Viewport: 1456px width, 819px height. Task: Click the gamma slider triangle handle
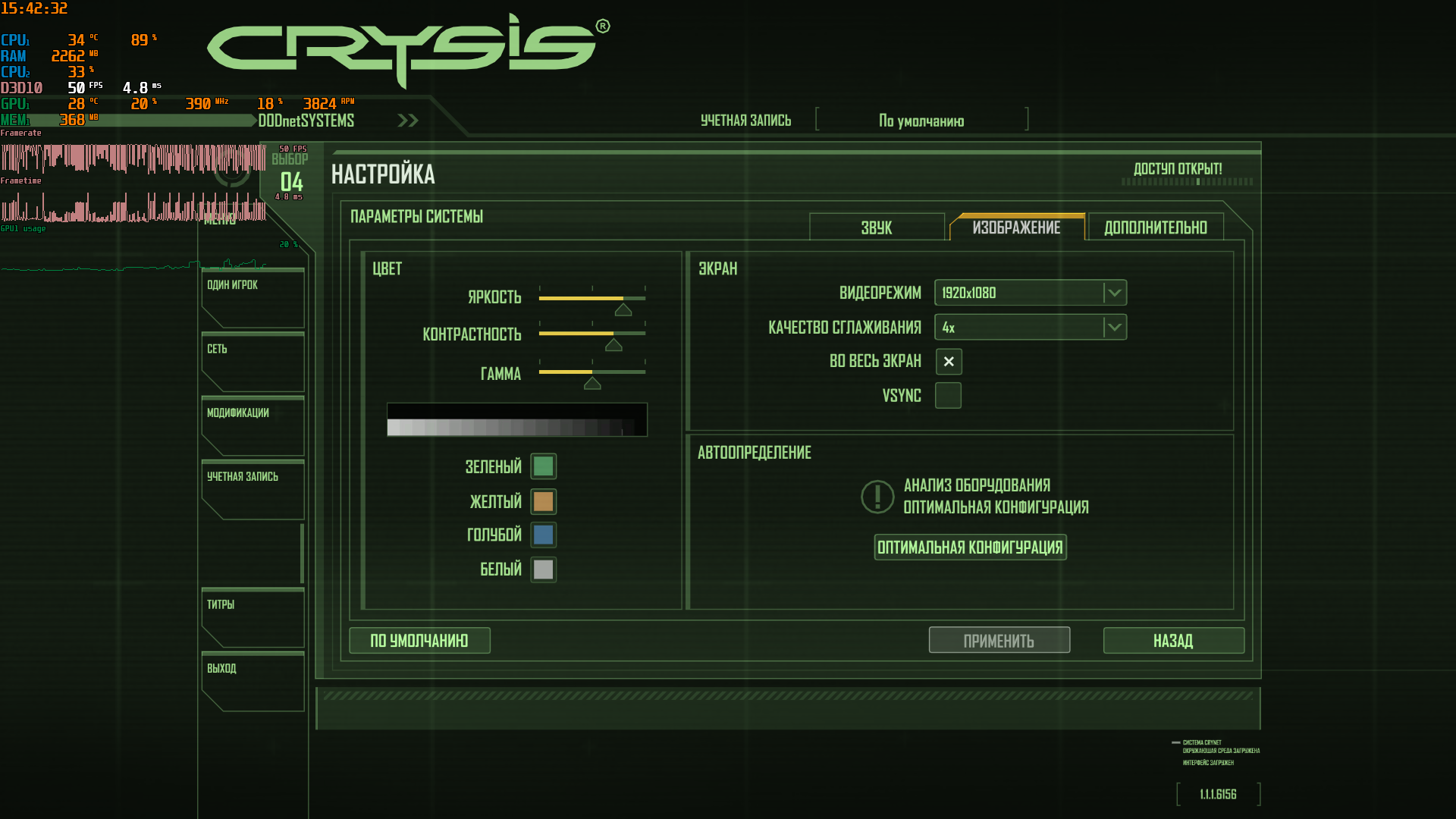pos(592,384)
